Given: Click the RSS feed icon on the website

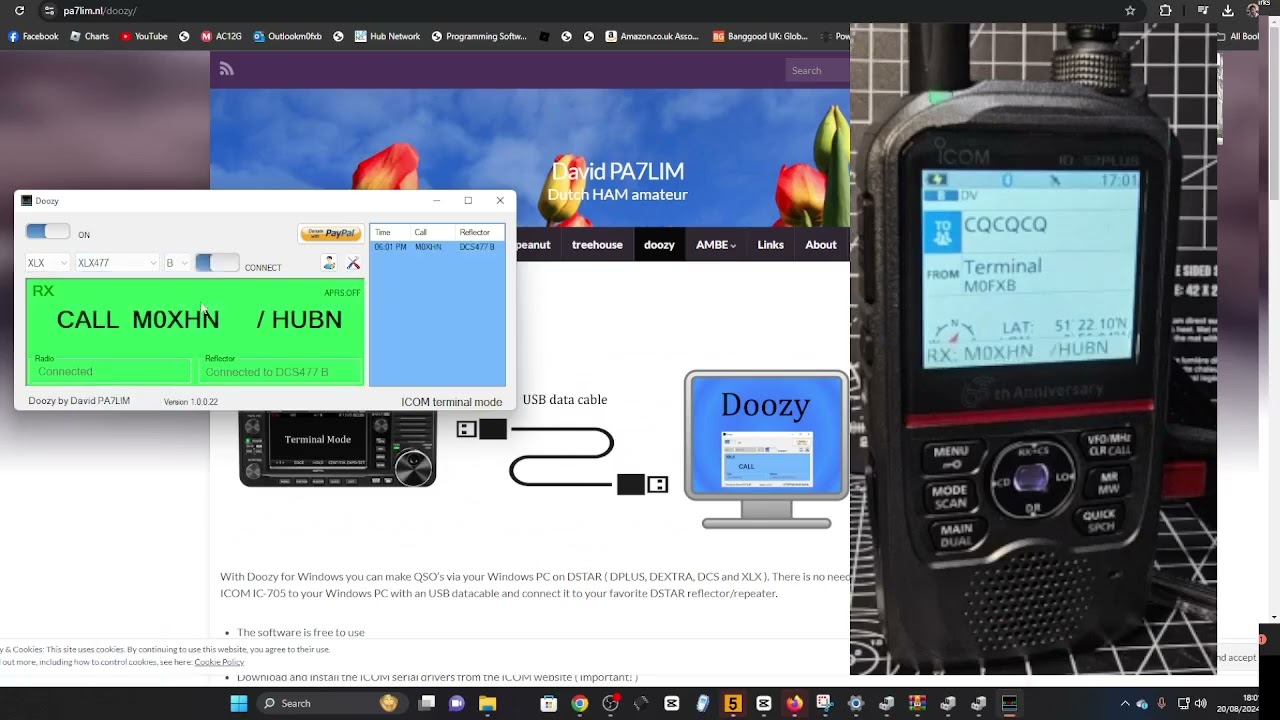Looking at the screenshot, I should pyautogui.click(x=227, y=69).
